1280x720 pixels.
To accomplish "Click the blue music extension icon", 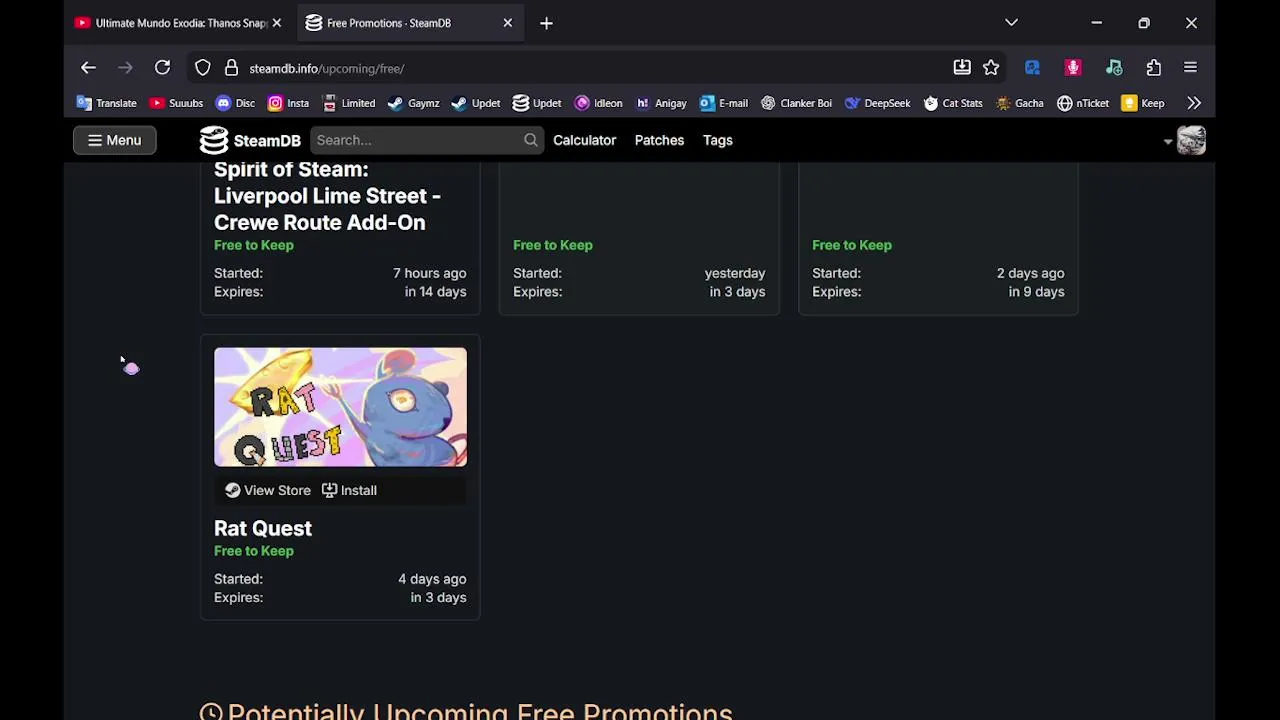I will (x=1032, y=68).
